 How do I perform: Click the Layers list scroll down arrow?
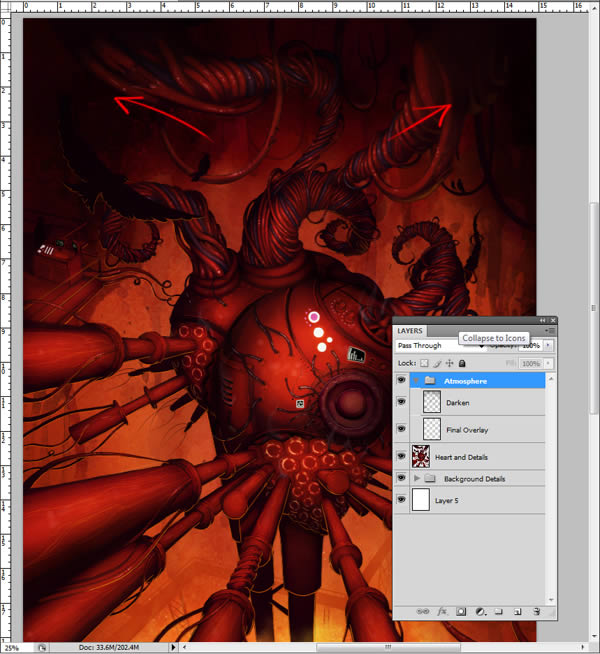click(x=551, y=599)
